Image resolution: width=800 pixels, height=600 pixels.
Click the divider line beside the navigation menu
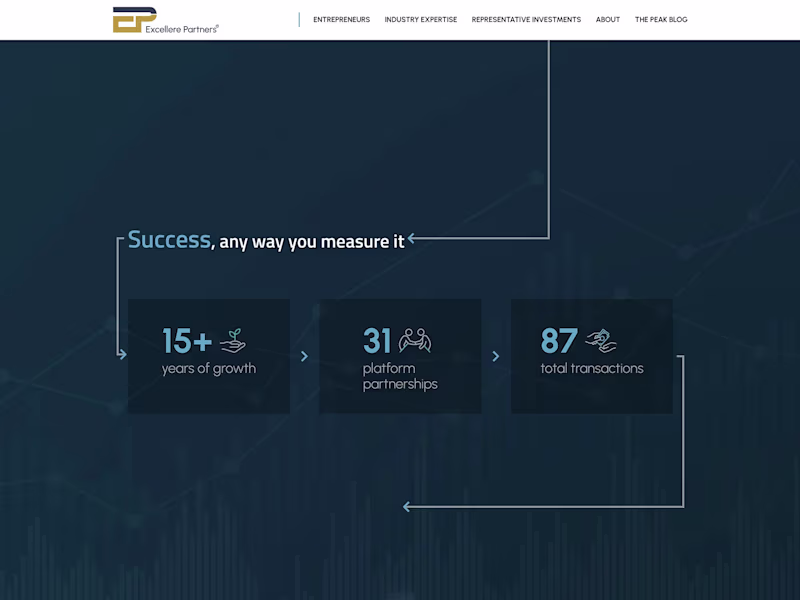(x=298, y=19)
